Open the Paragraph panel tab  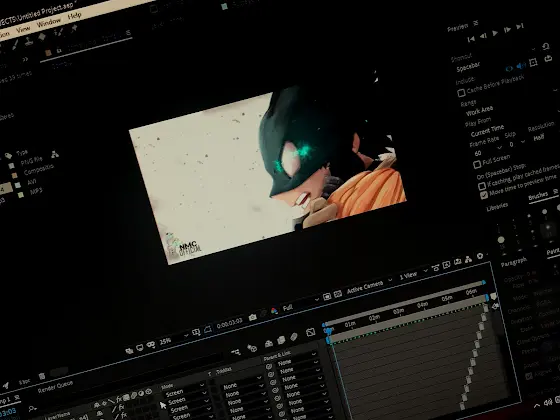pyautogui.click(x=514, y=262)
